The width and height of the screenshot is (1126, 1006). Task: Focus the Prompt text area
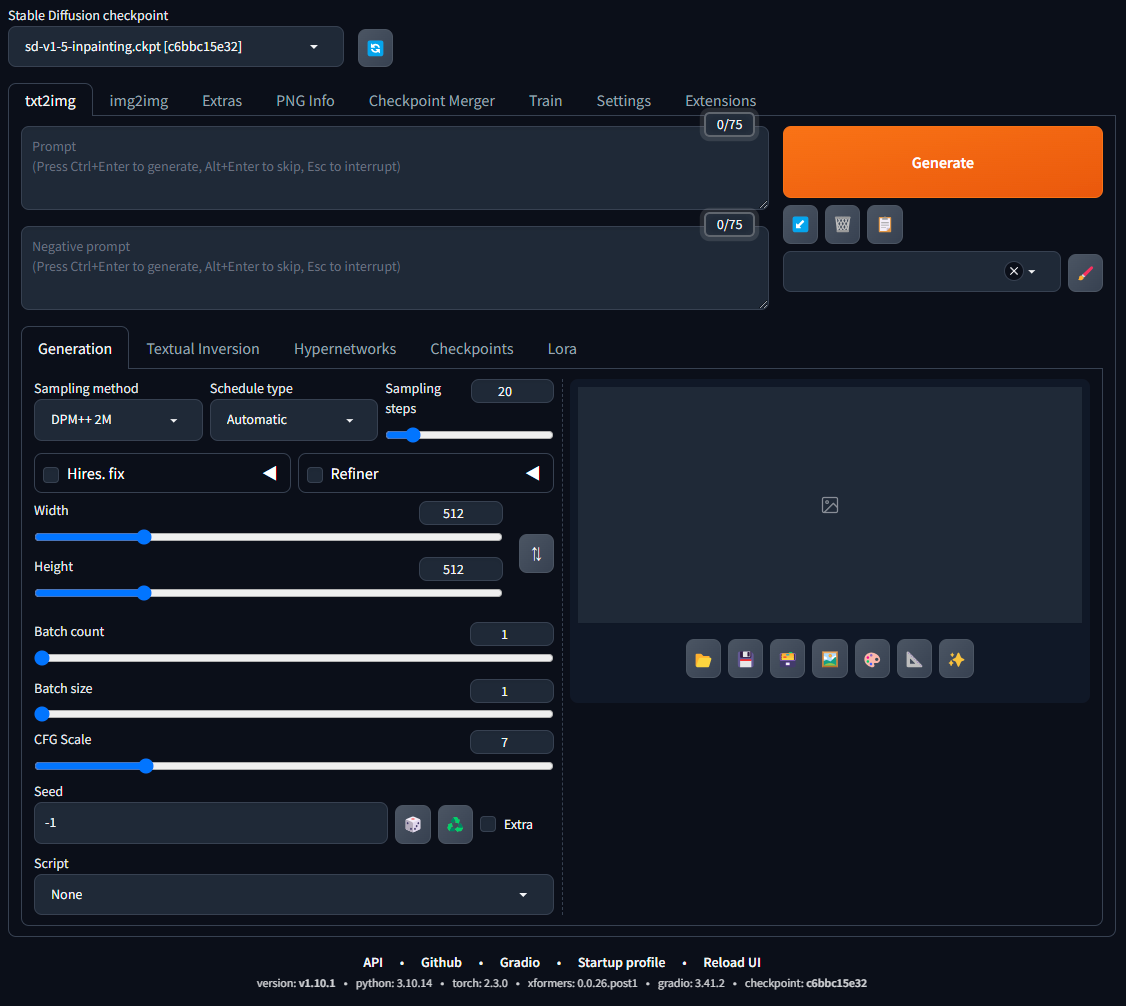click(x=395, y=168)
